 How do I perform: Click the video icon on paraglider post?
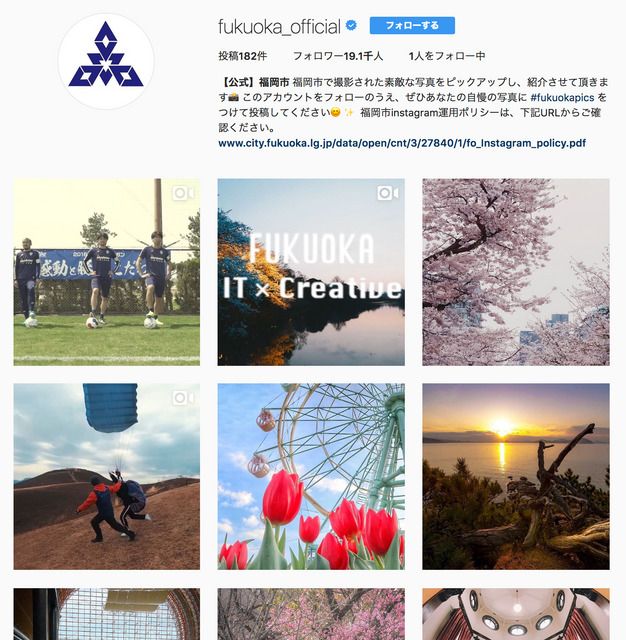point(183,398)
